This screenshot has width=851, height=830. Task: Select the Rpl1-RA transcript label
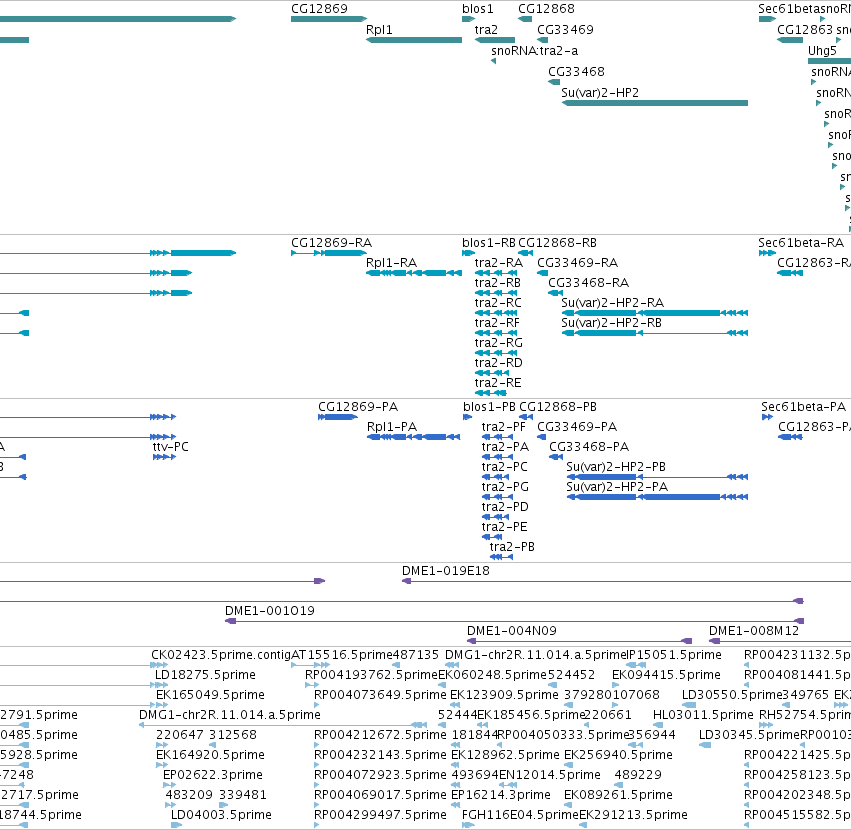tap(391, 263)
